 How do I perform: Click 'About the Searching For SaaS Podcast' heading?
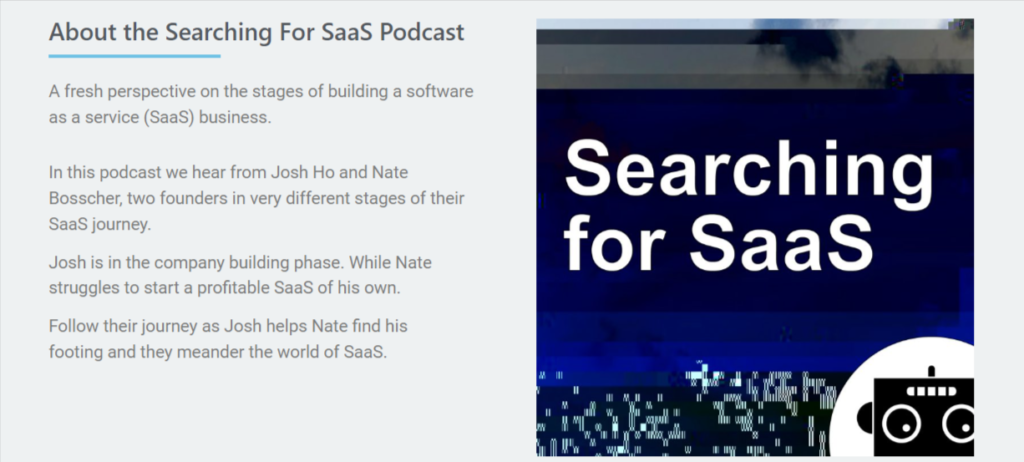pos(256,32)
